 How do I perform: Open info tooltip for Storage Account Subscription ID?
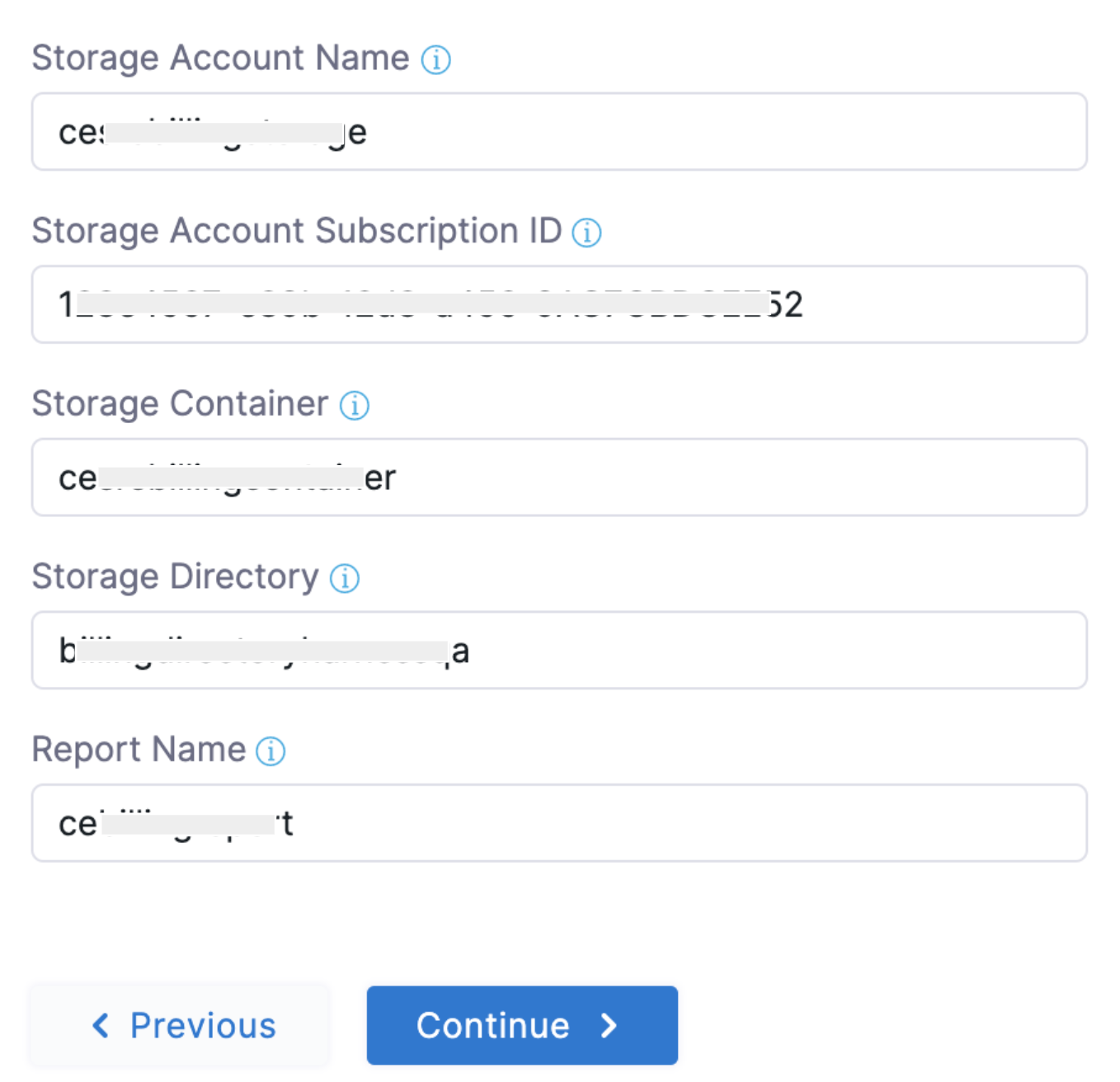[x=586, y=233]
